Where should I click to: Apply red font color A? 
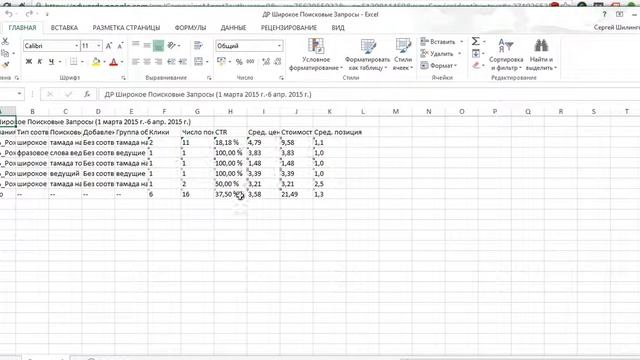coord(113,62)
